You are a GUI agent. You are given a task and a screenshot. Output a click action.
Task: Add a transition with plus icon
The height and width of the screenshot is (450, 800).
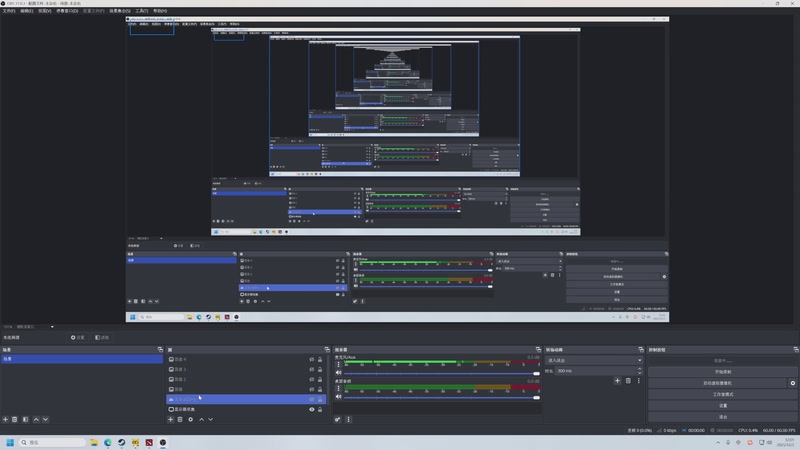[617, 381]
